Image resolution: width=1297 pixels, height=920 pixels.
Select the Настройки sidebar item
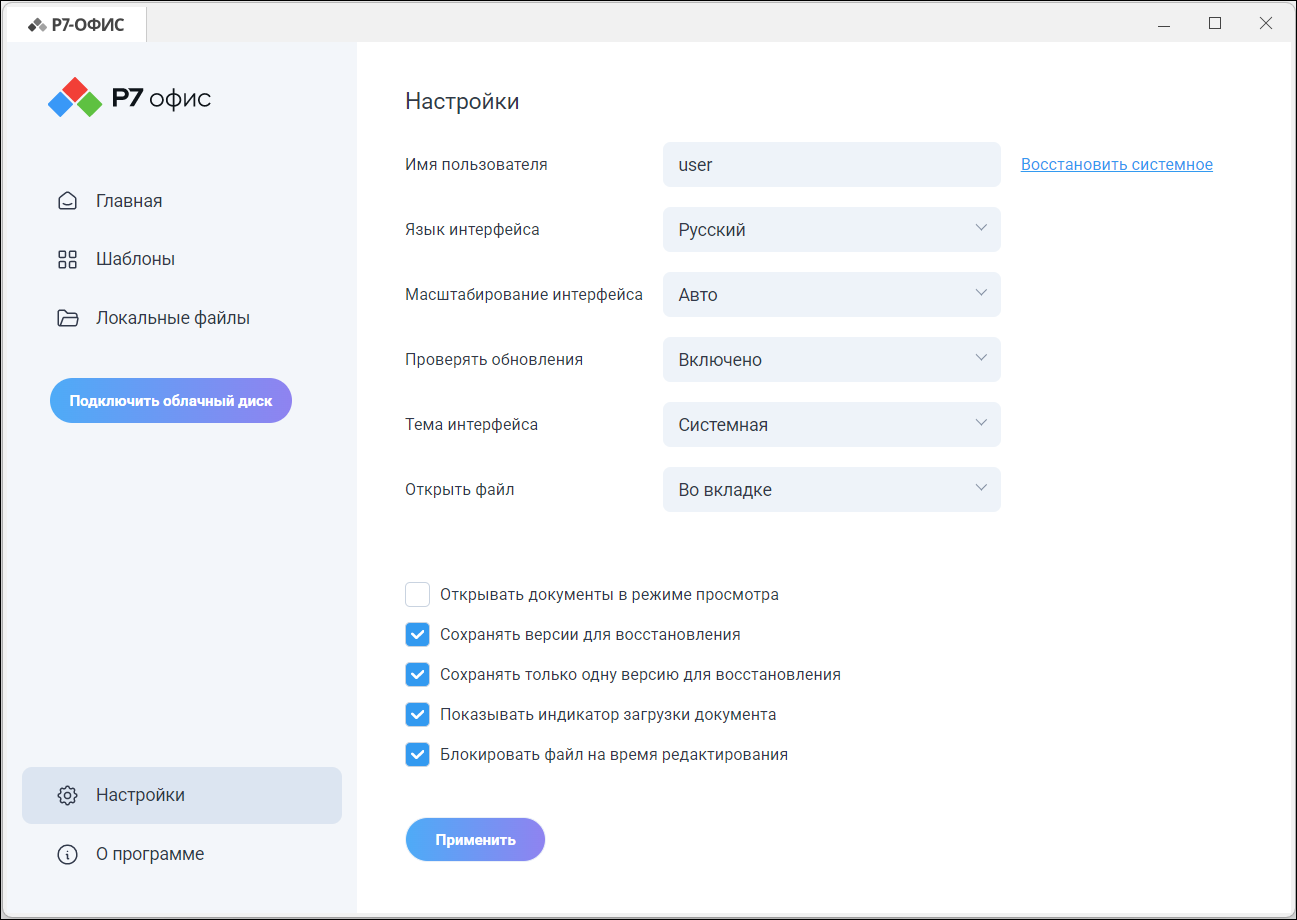click(x=181, y=795)
